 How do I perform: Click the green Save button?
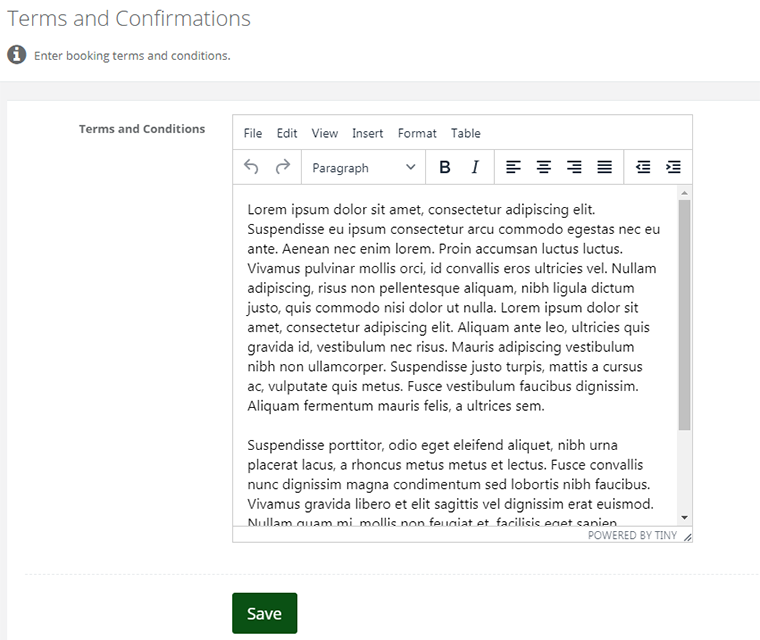point(265,613)
